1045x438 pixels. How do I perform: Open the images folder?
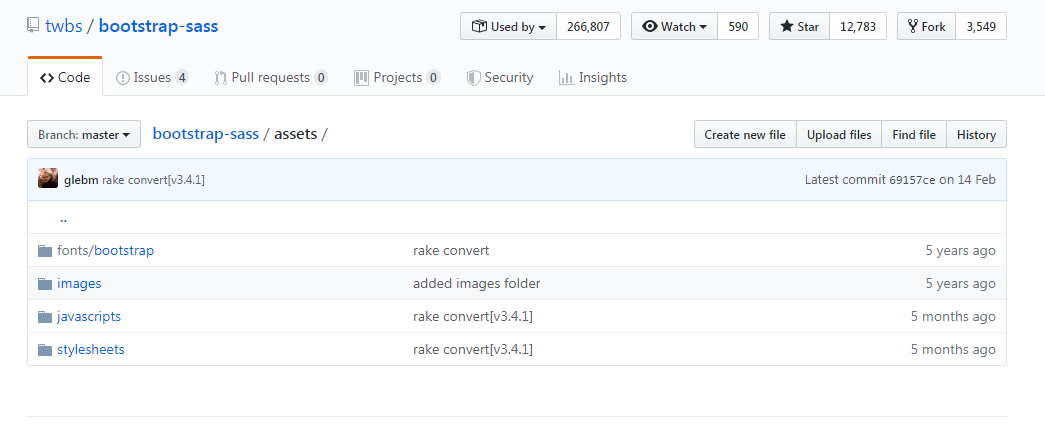(79, 283)
